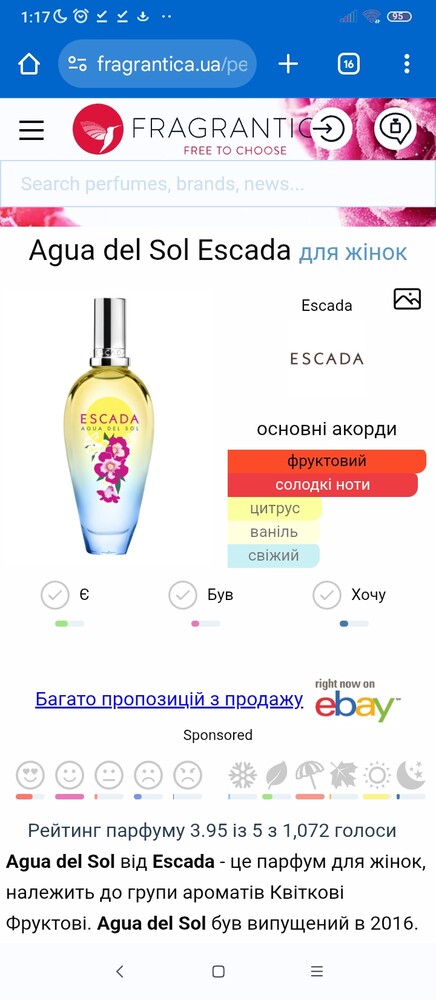This screenshot has height=1000, width=436.
Task: Check the 'Хочу' (want it) circle
Action: coord(327,596)
